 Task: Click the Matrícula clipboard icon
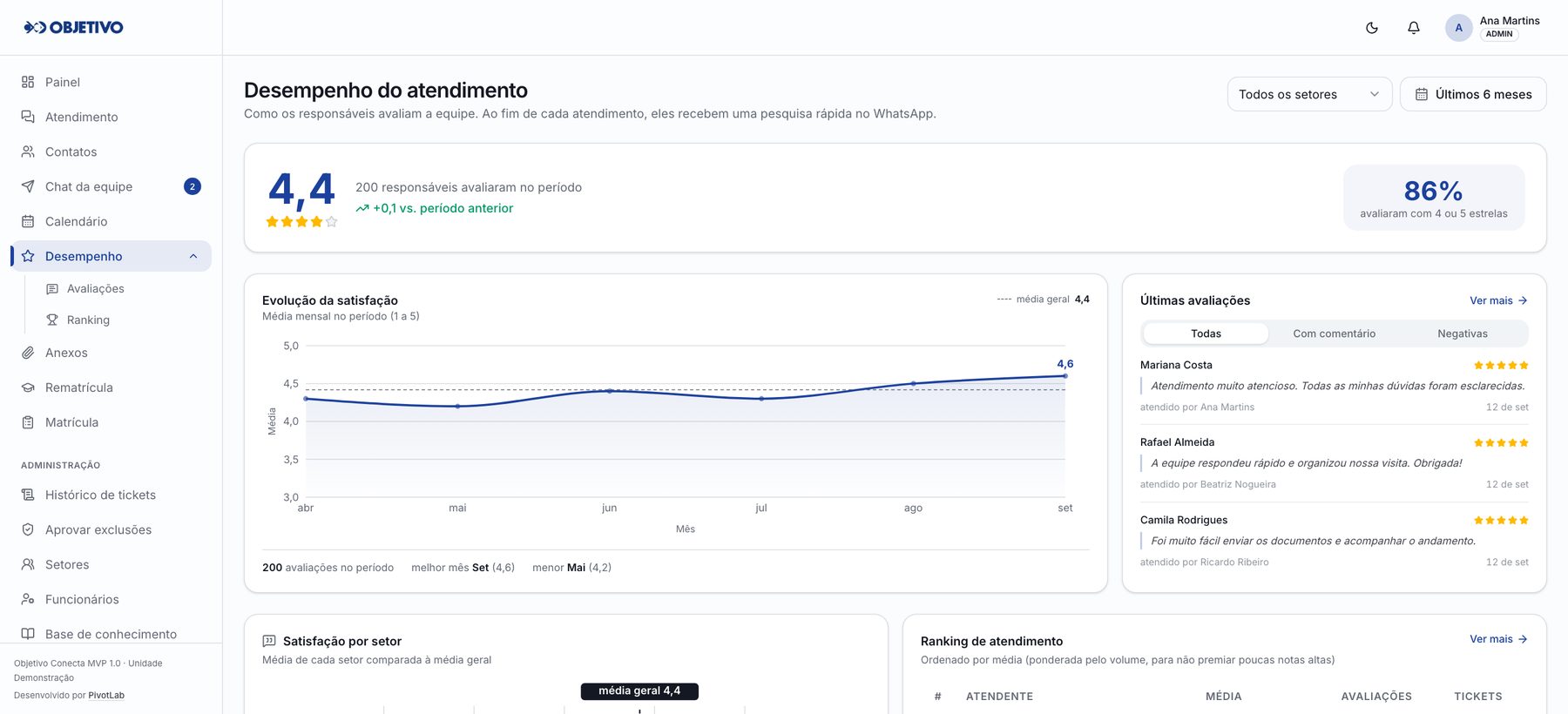28,422
